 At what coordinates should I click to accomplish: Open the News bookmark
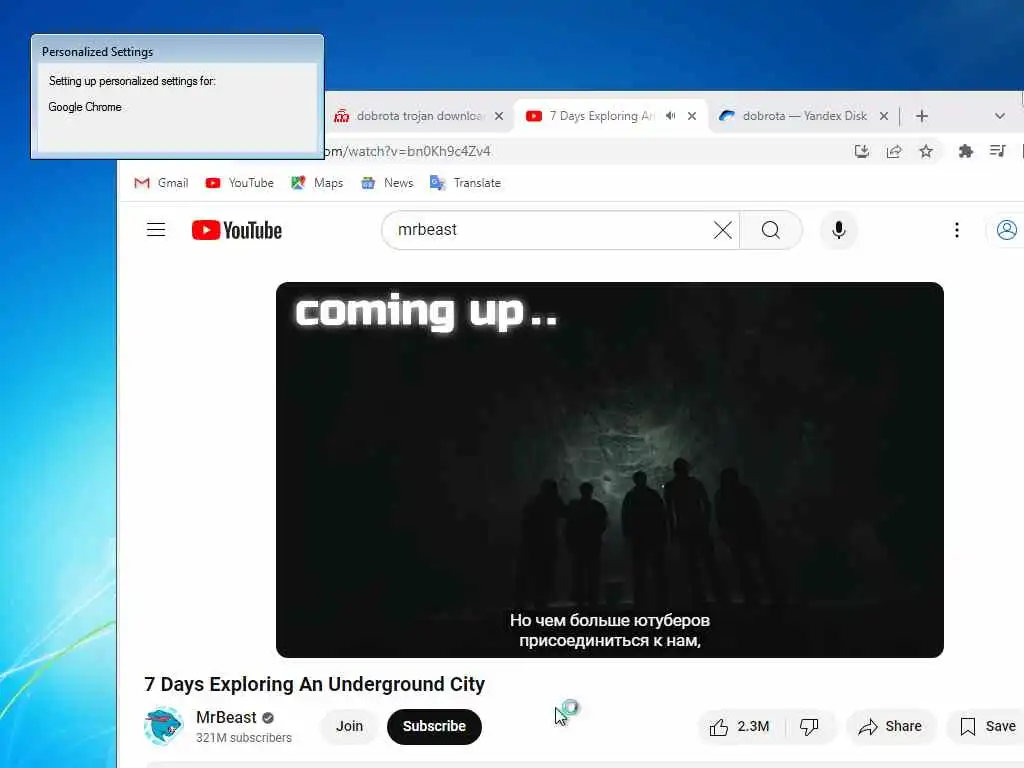point(387,183)
